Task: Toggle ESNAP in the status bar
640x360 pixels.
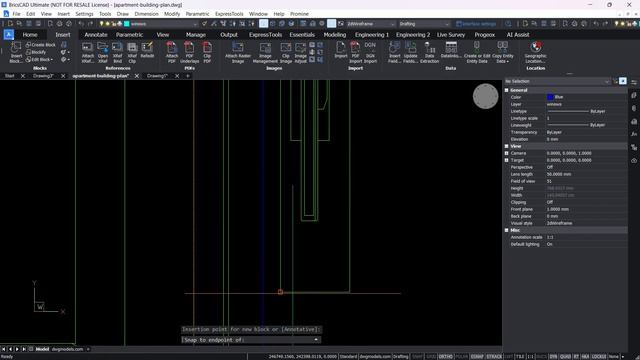Action: point(477,356)
